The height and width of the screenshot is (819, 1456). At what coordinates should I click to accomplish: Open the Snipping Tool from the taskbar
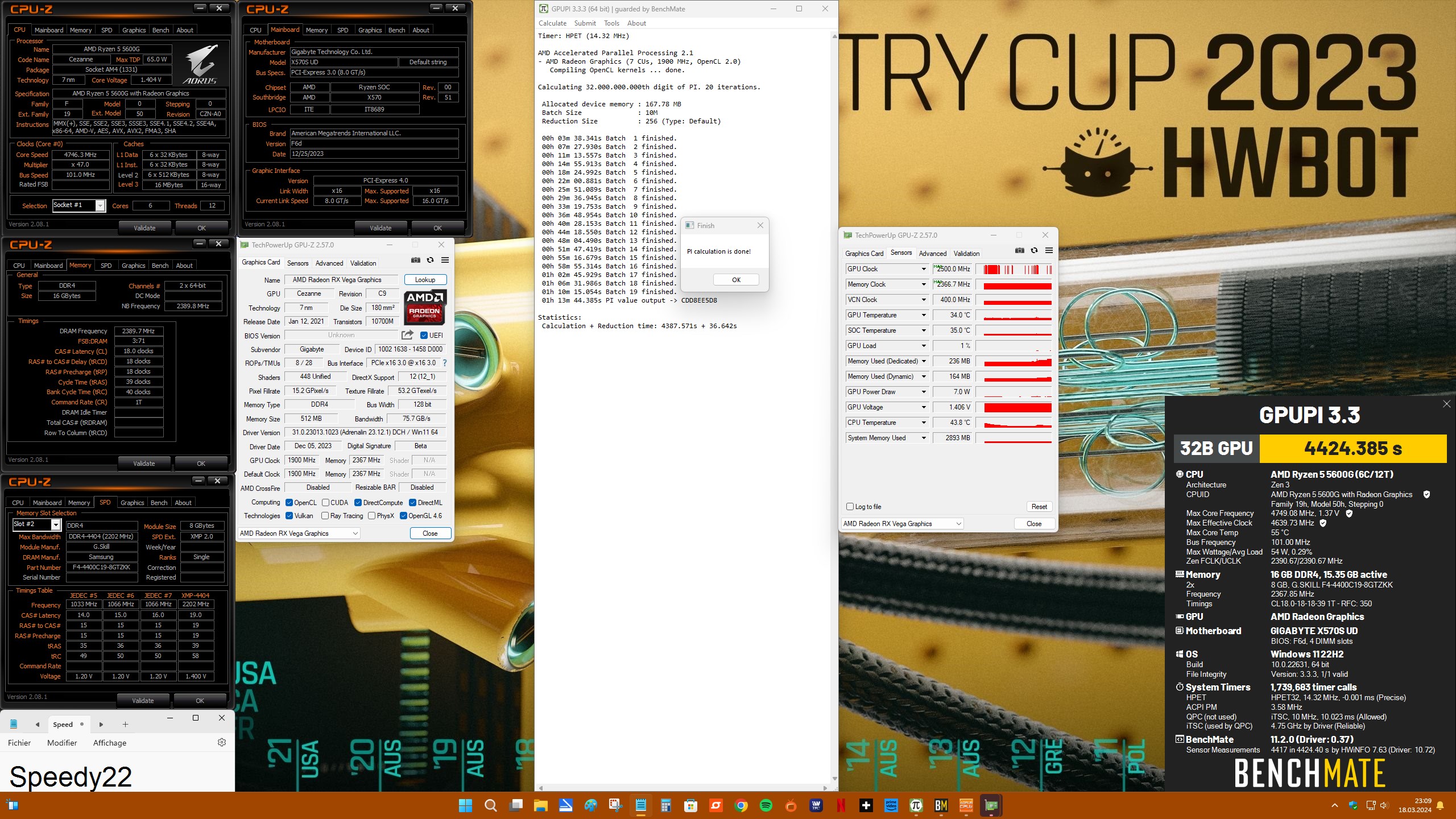pyautogui.click(x=615, y=805)
